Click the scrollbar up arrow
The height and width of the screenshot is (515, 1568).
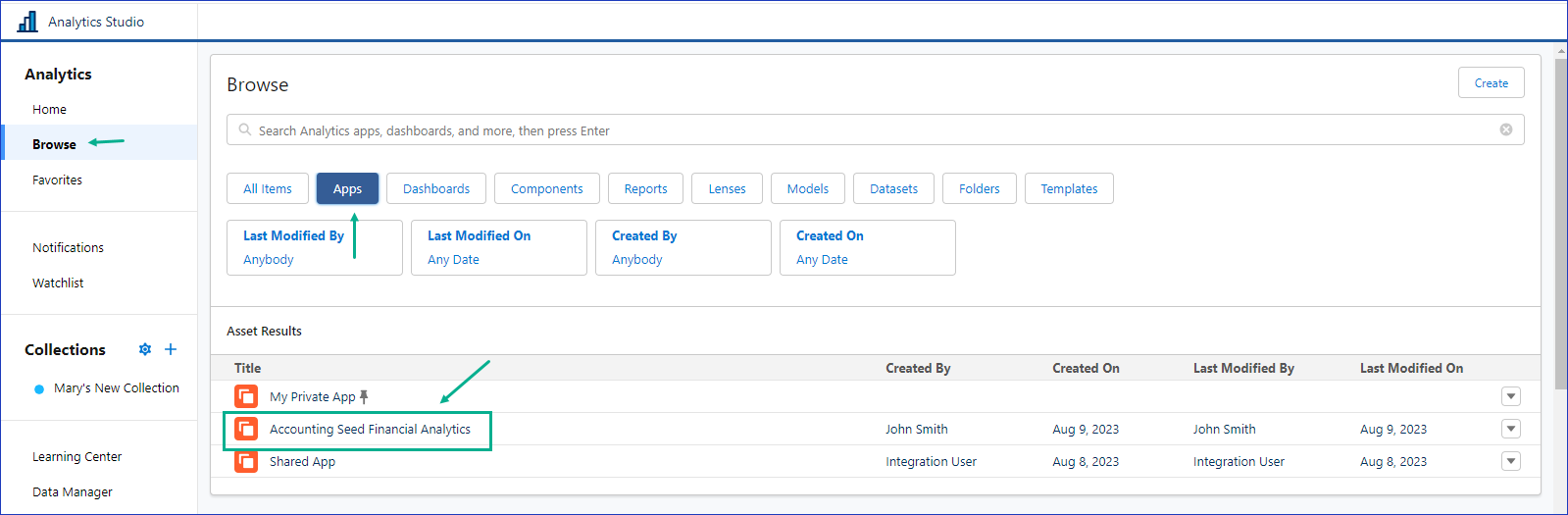(1561, 51)
